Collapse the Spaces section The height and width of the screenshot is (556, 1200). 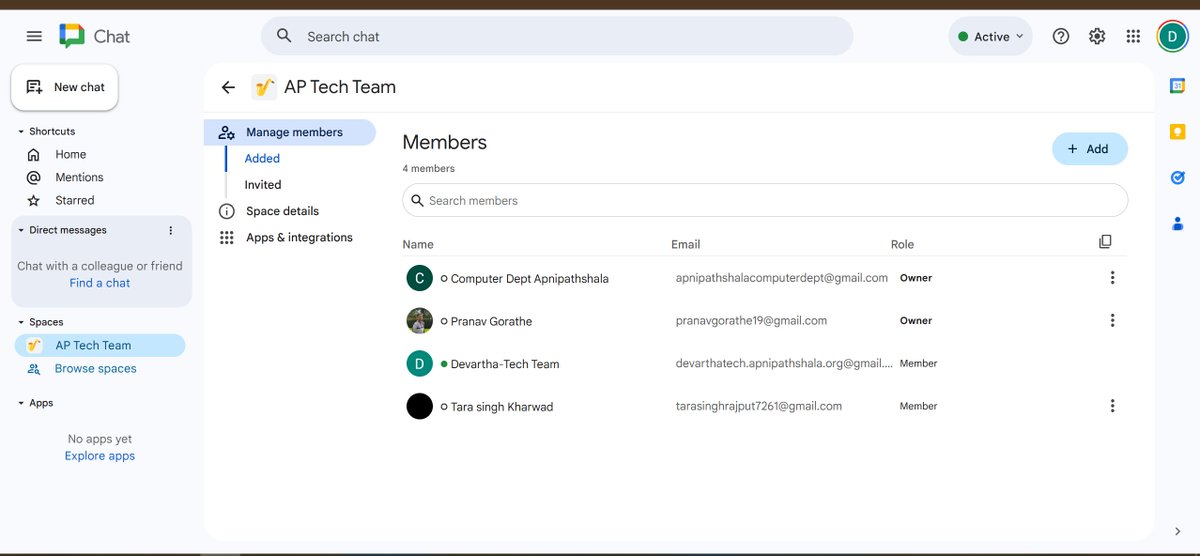point(21,322)
